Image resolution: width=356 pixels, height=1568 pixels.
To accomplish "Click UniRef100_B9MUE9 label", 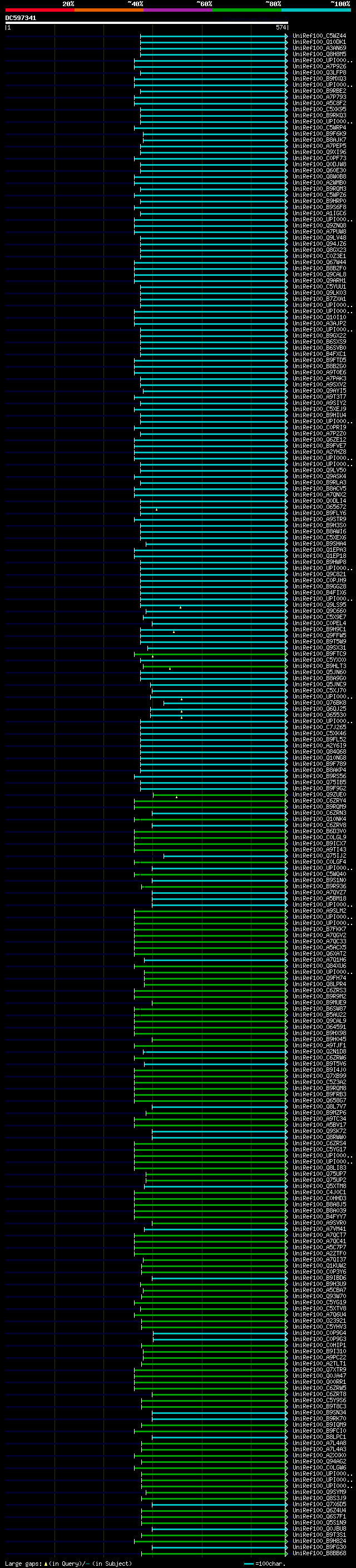I will coord(319,1002).
